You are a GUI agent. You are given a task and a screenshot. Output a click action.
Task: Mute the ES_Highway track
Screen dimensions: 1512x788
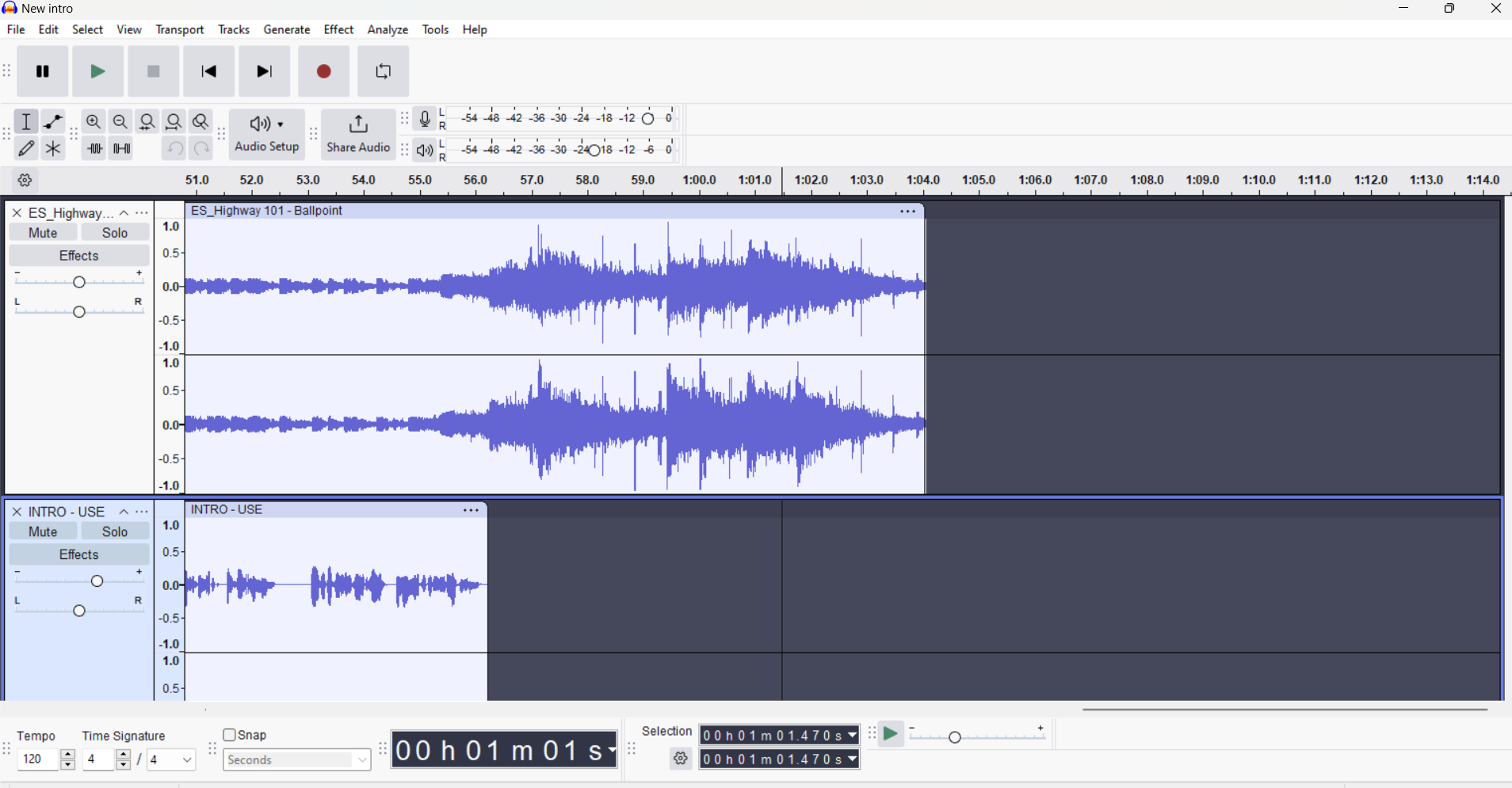pos(43,233)
